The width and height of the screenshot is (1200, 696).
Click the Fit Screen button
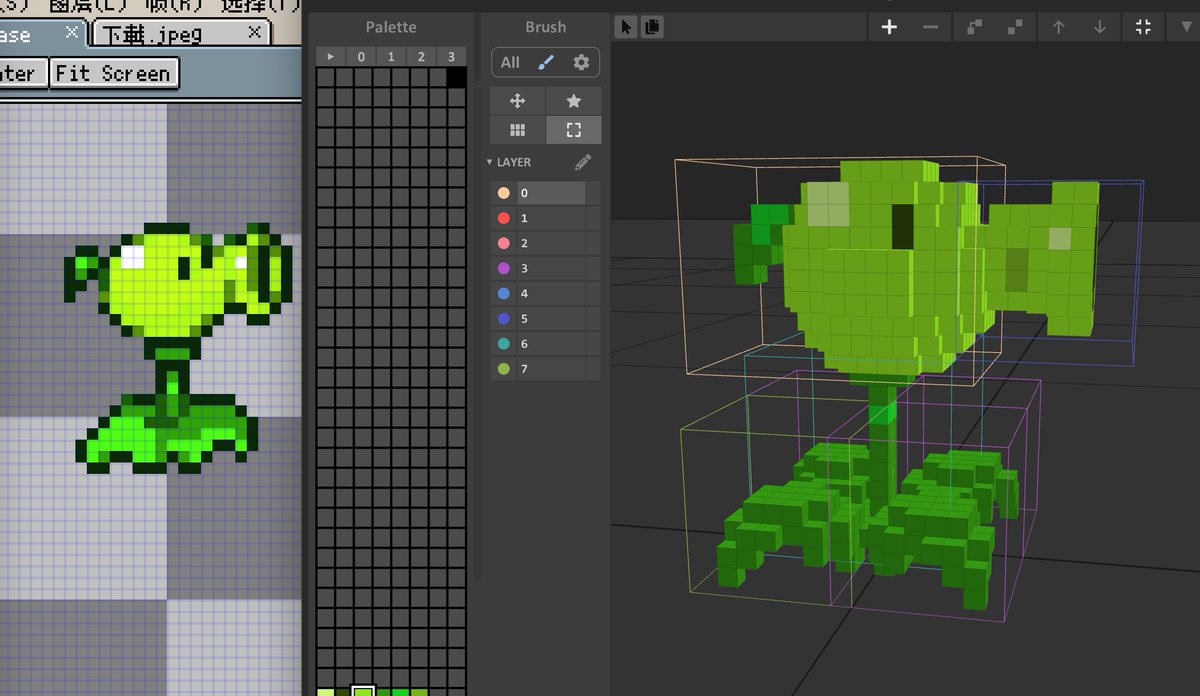[x=115, y=73]
